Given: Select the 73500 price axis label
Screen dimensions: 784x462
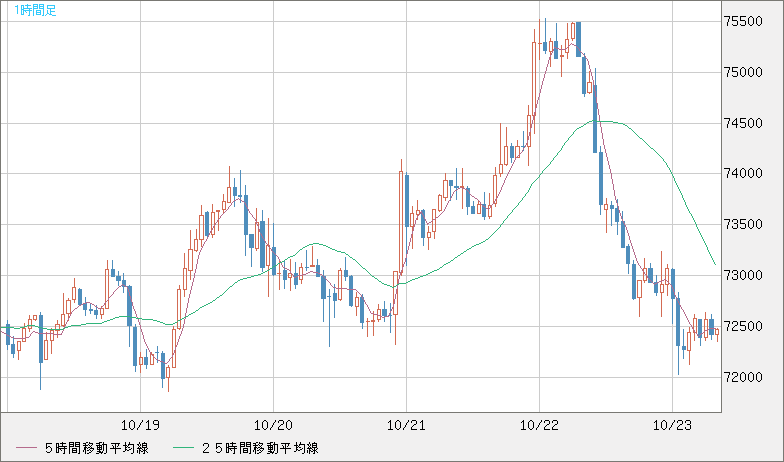Looking at the screenshot, I should tap(744, 224).
